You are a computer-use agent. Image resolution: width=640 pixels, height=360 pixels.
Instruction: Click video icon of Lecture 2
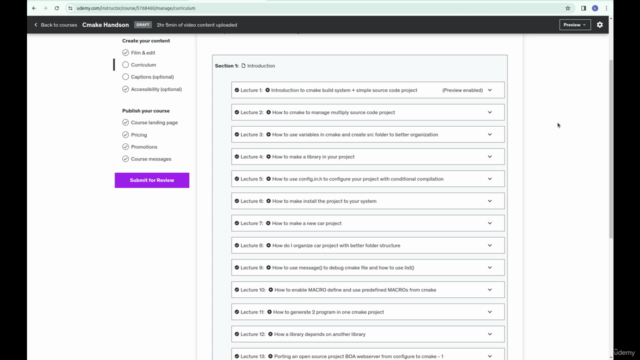(x=269, y=112)
